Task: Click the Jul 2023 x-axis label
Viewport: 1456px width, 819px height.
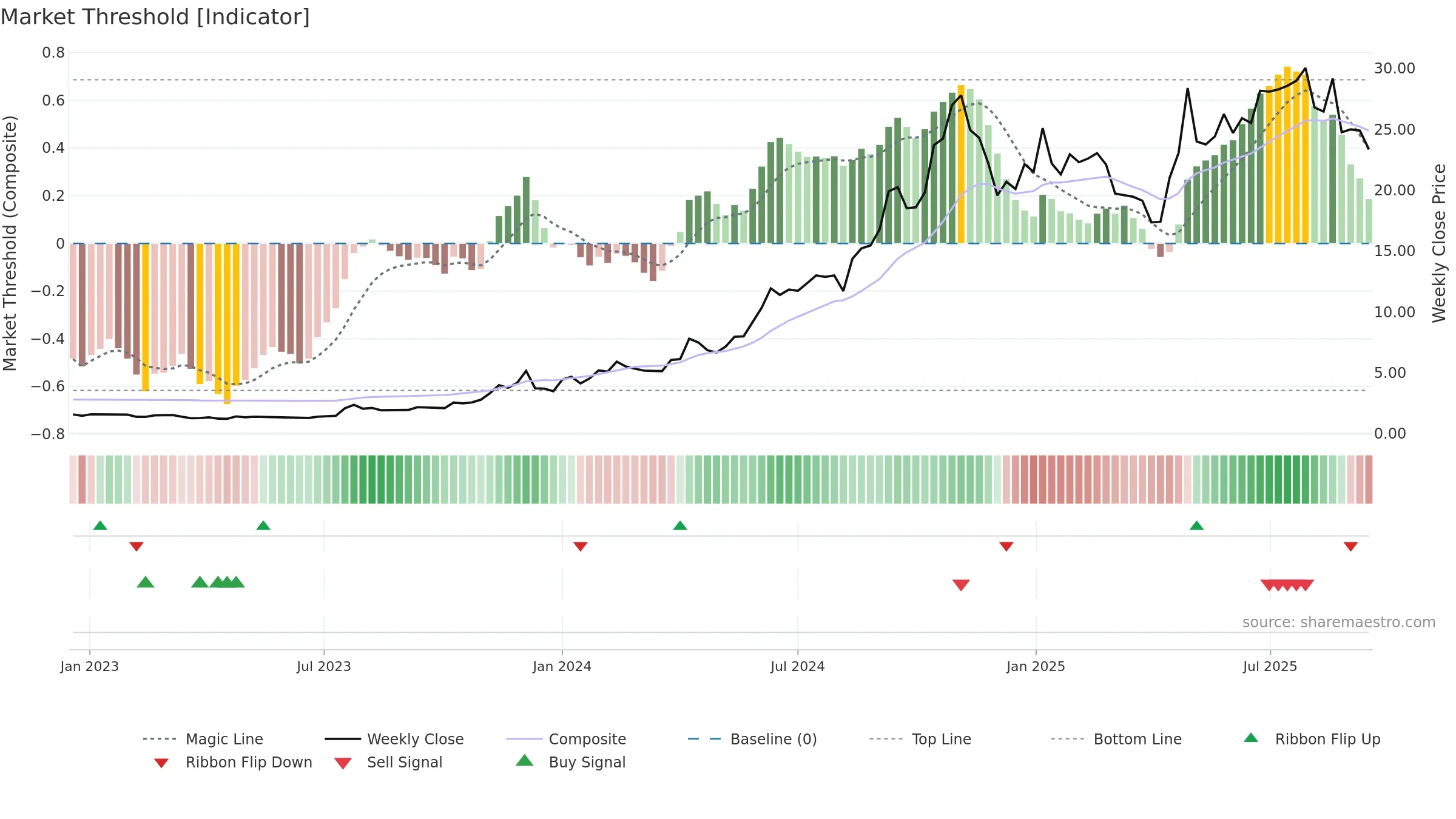Action: tap(324, 666)
